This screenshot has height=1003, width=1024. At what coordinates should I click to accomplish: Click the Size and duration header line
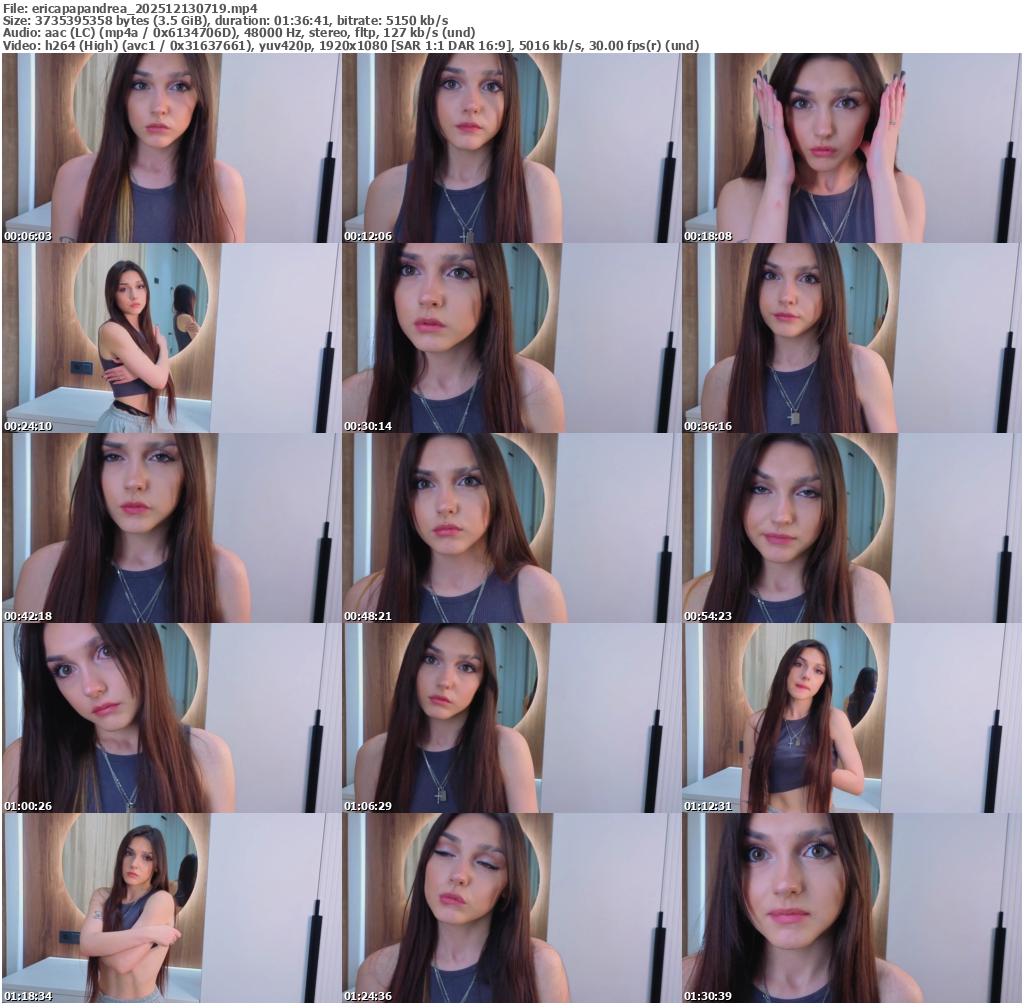tap(225, 21)
